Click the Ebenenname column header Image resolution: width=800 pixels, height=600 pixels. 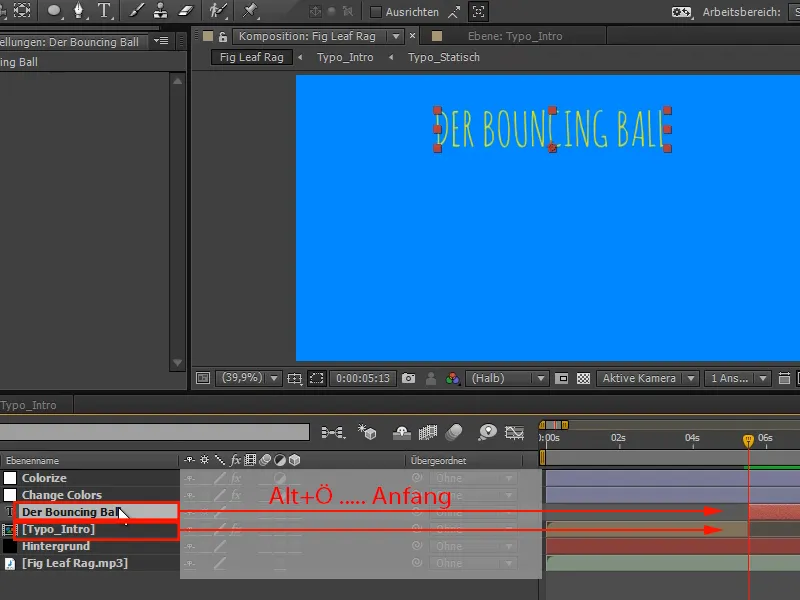(x=32, y=461)
